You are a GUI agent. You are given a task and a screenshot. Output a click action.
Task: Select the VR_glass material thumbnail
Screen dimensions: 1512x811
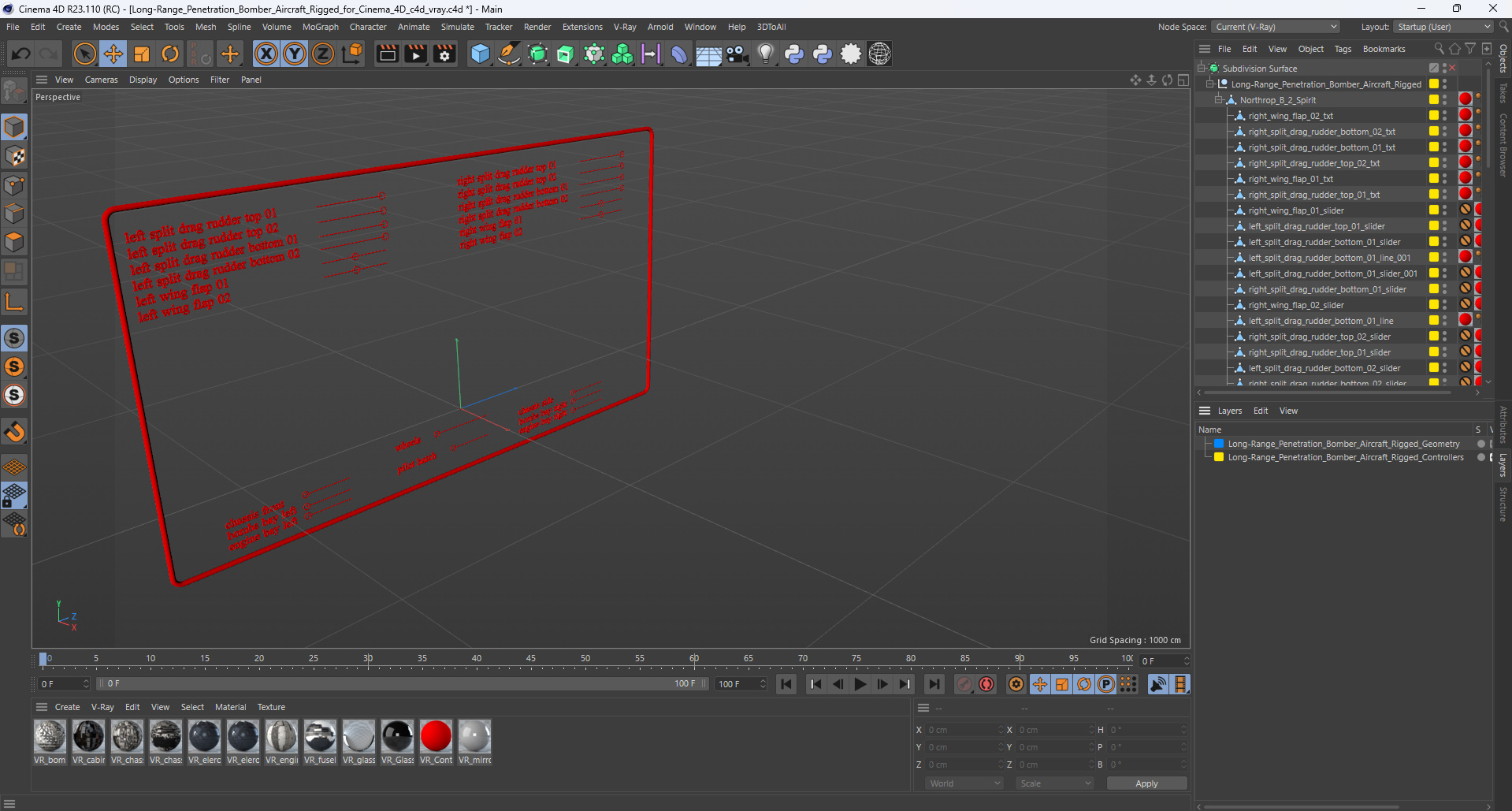[358, 742]
